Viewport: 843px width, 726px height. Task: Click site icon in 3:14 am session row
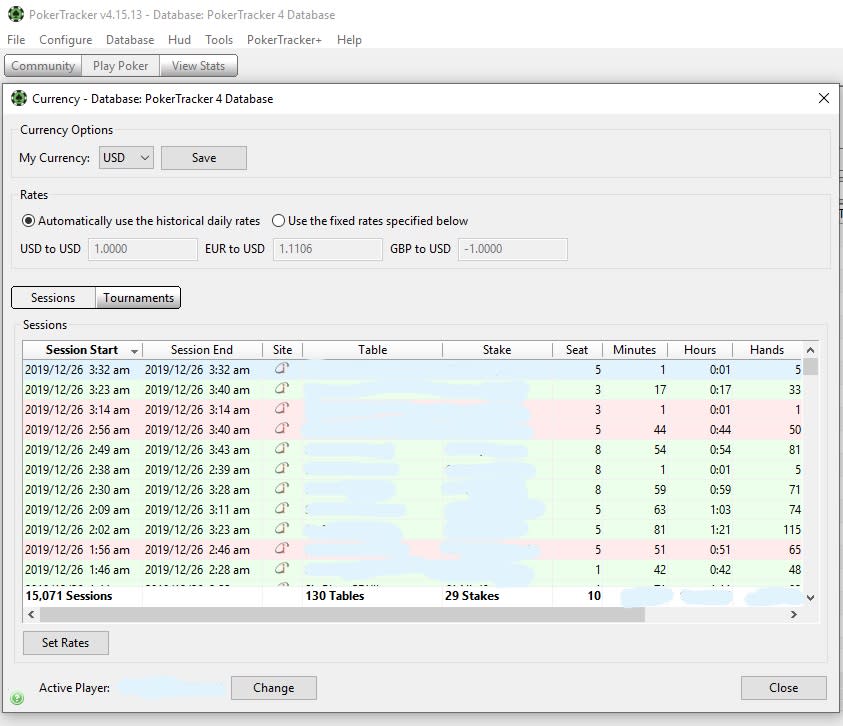point(282,409)
